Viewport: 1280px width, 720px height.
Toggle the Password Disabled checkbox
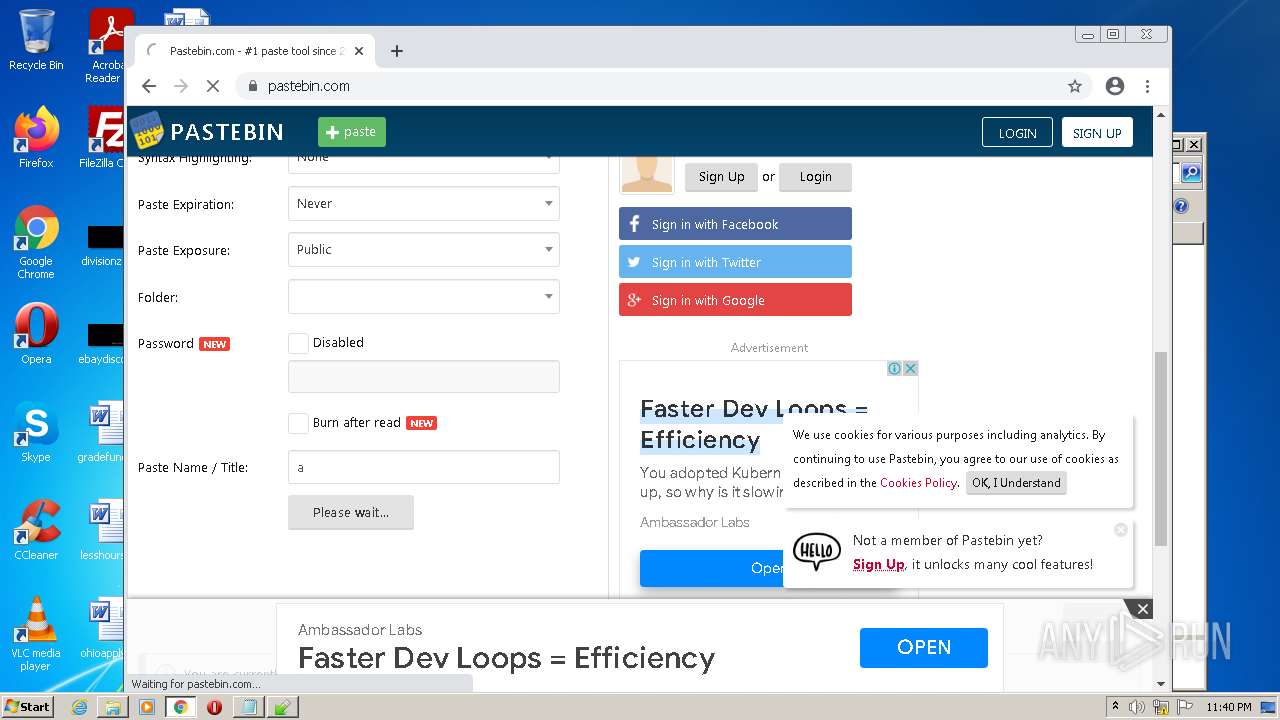[298, 343]
